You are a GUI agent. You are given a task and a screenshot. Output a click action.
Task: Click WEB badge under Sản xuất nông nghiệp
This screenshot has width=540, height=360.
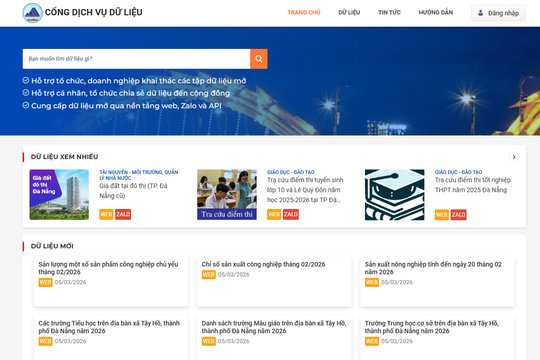point(372,282)
